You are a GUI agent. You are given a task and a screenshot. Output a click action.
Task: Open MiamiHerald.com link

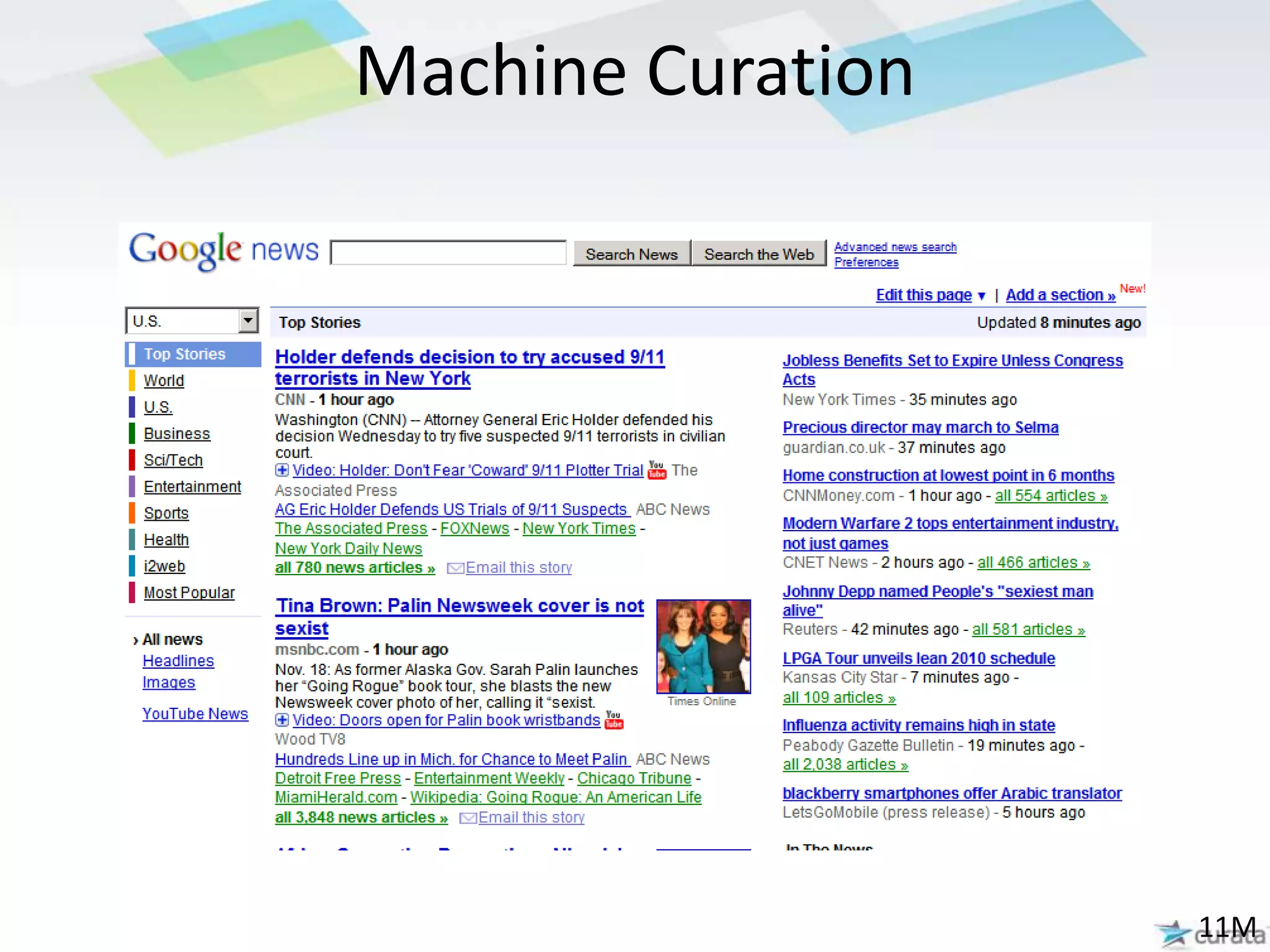click(336, 798)
